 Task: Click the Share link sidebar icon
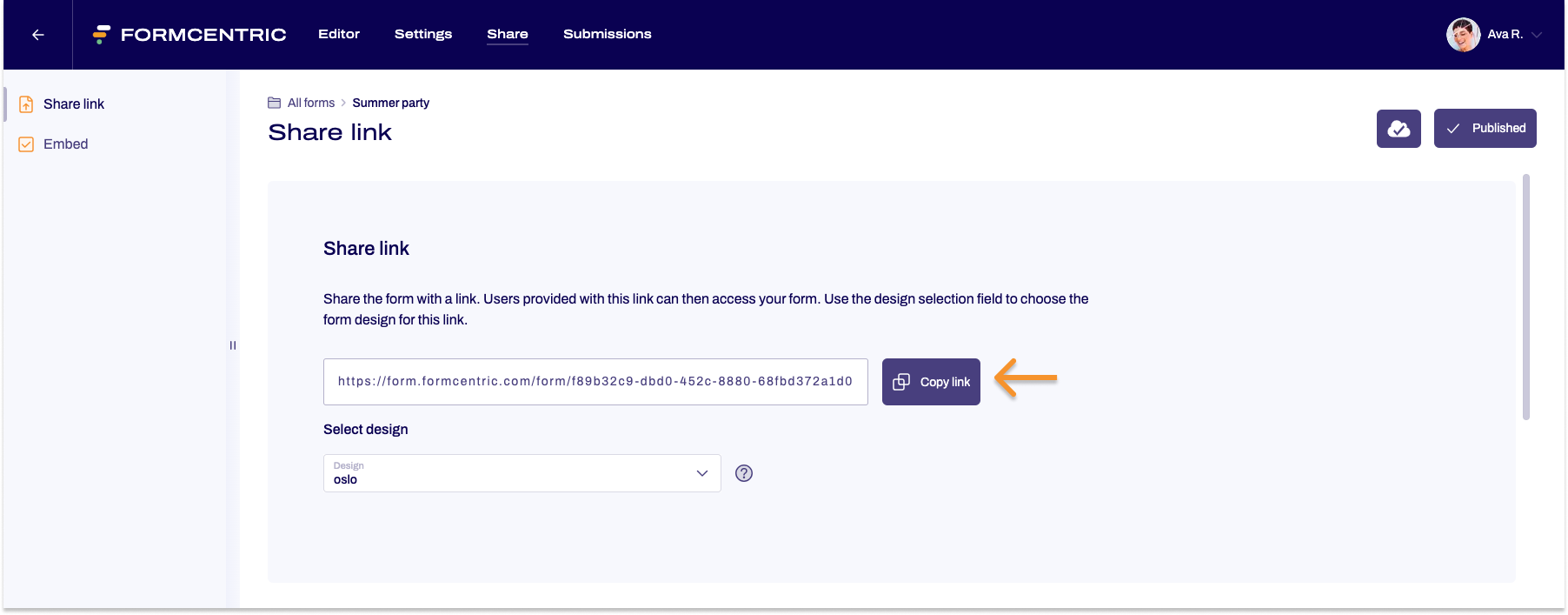[x=26, y=104]
